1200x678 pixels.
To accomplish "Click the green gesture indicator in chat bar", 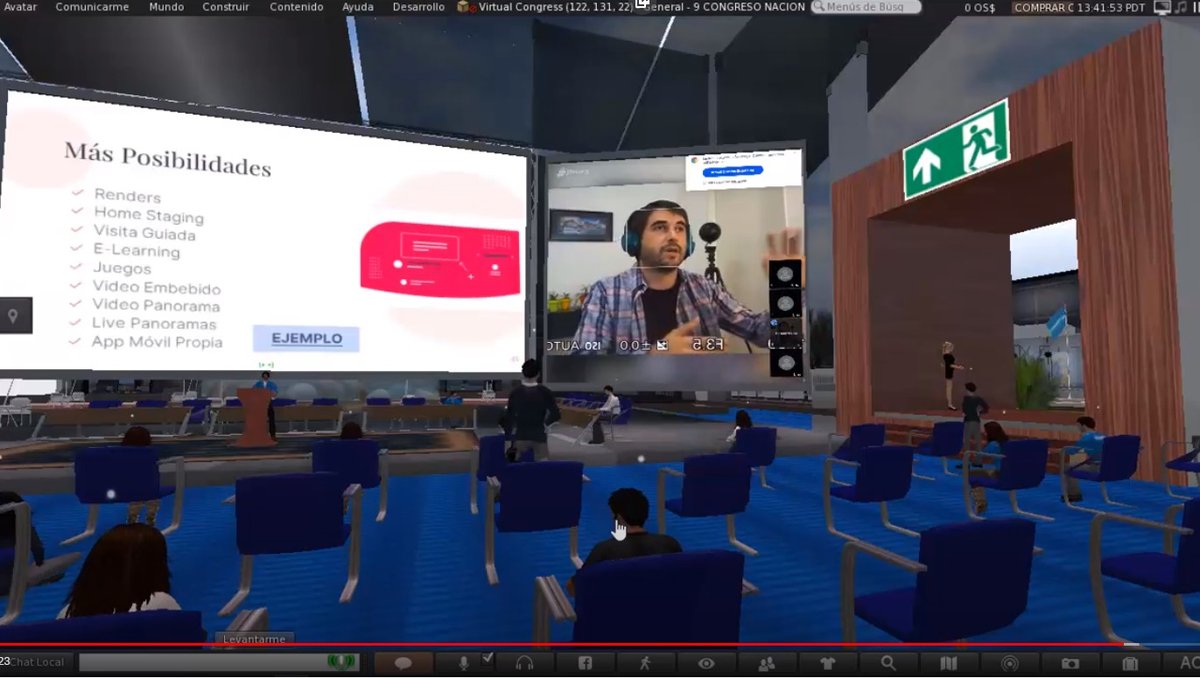I will [x=342, y=662].
